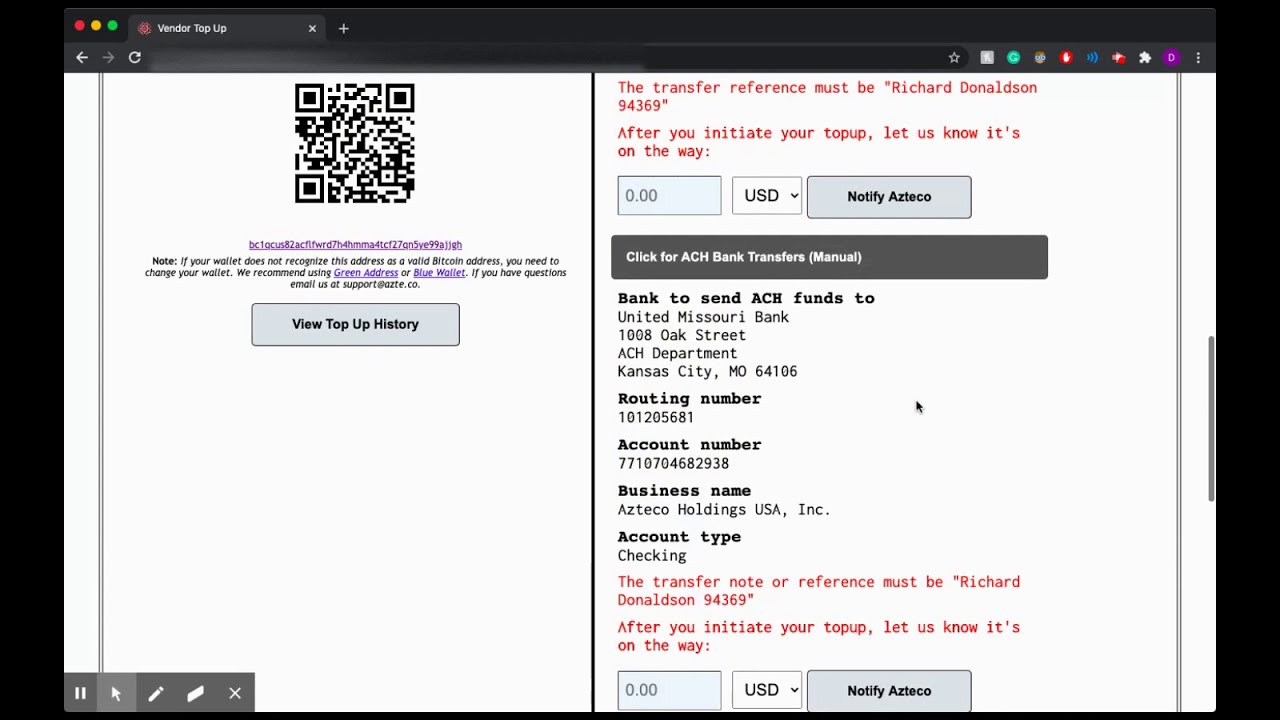Screen dimensions: 1280x720
Task: Click the face with glasses extension icon
Action: point(1040,58)
